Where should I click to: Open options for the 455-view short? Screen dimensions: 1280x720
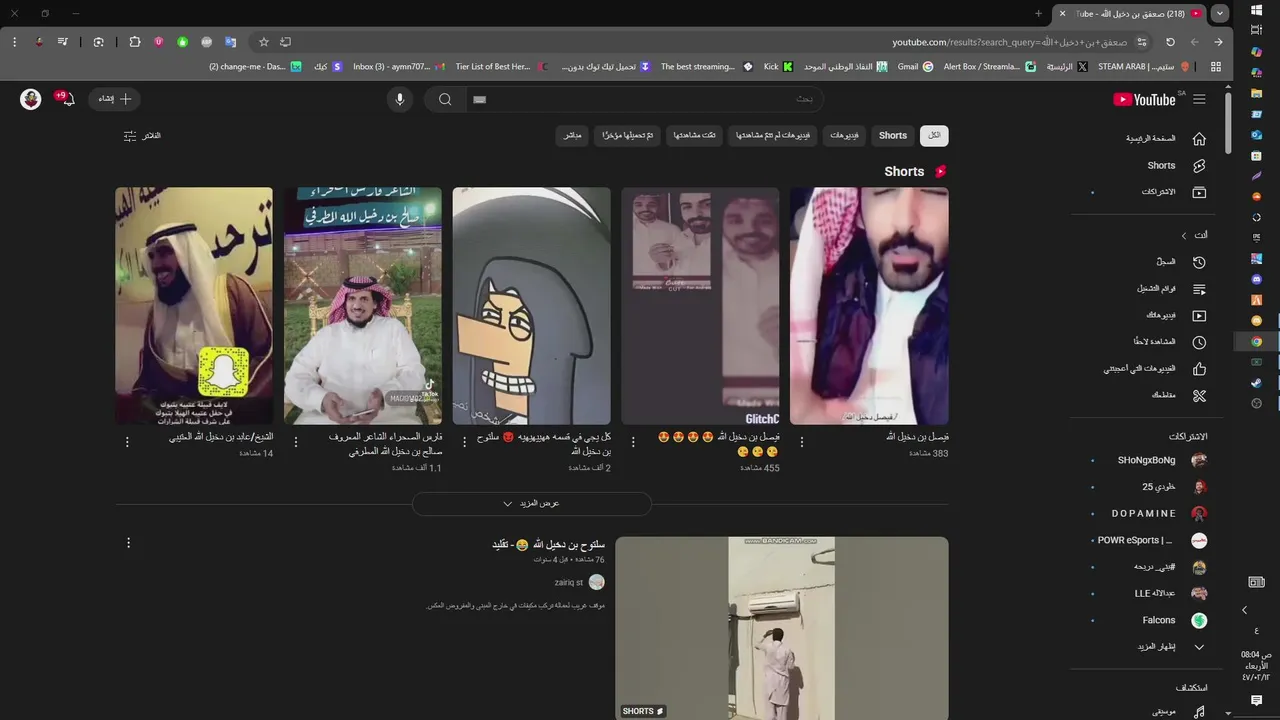pos(633,442)
